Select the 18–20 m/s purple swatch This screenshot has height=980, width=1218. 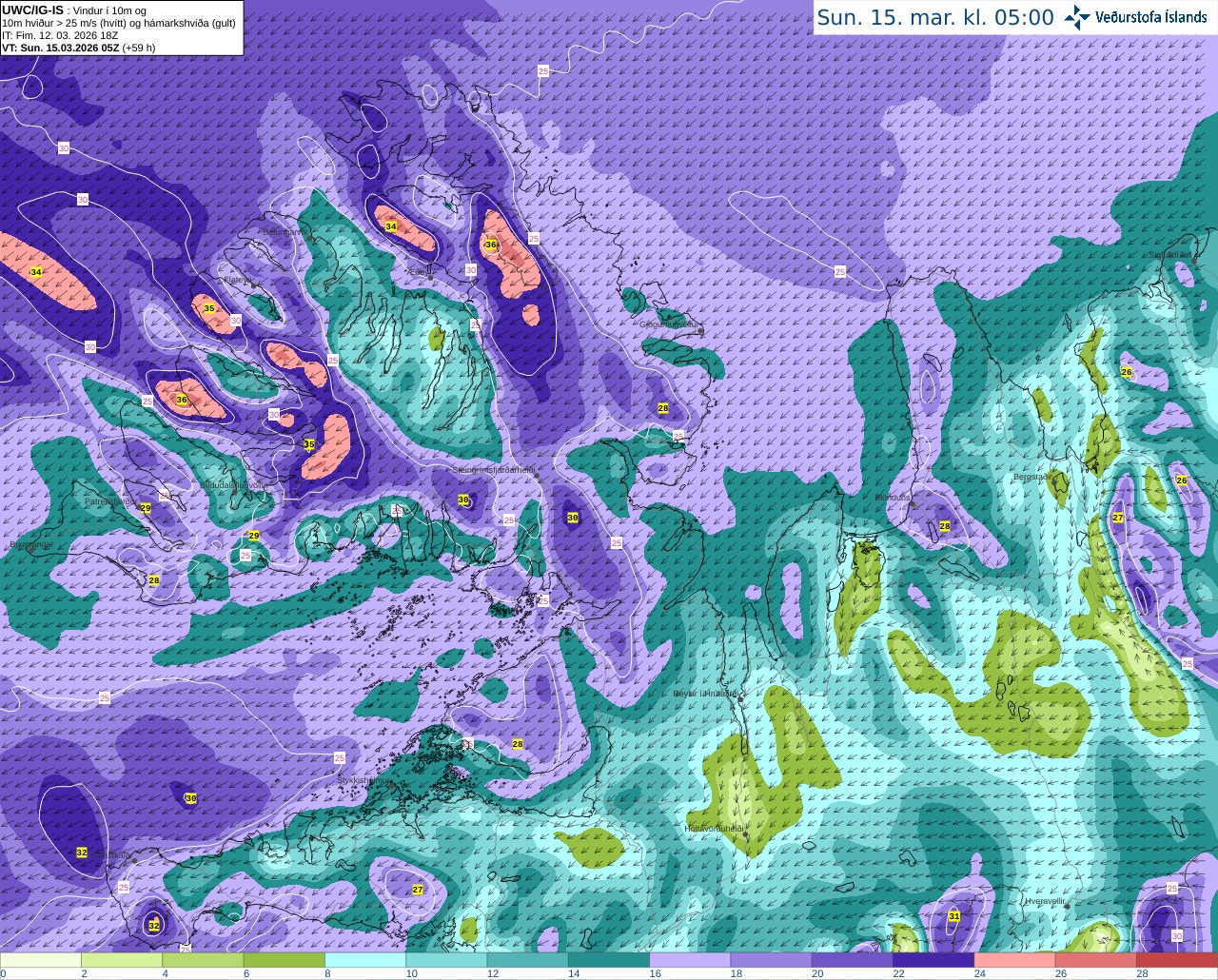tap(771, 960)
